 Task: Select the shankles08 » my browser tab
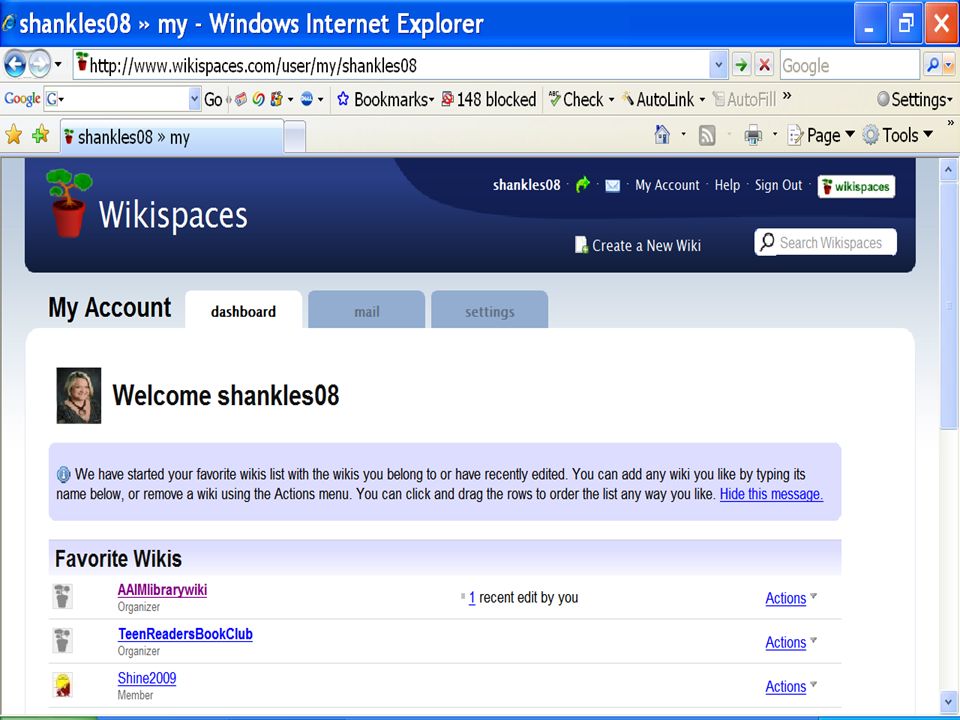[x=171, y=137]
